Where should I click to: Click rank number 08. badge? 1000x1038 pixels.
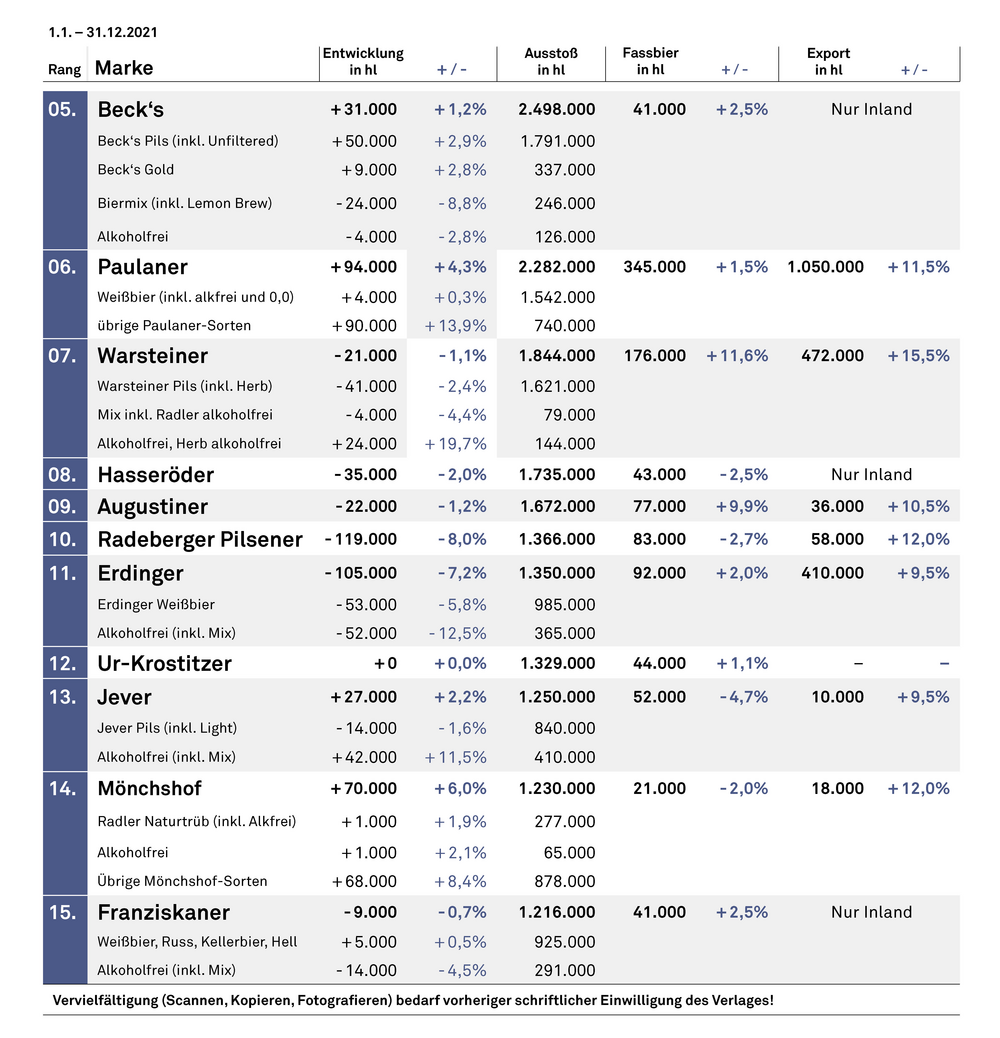(x=63, y=474)
